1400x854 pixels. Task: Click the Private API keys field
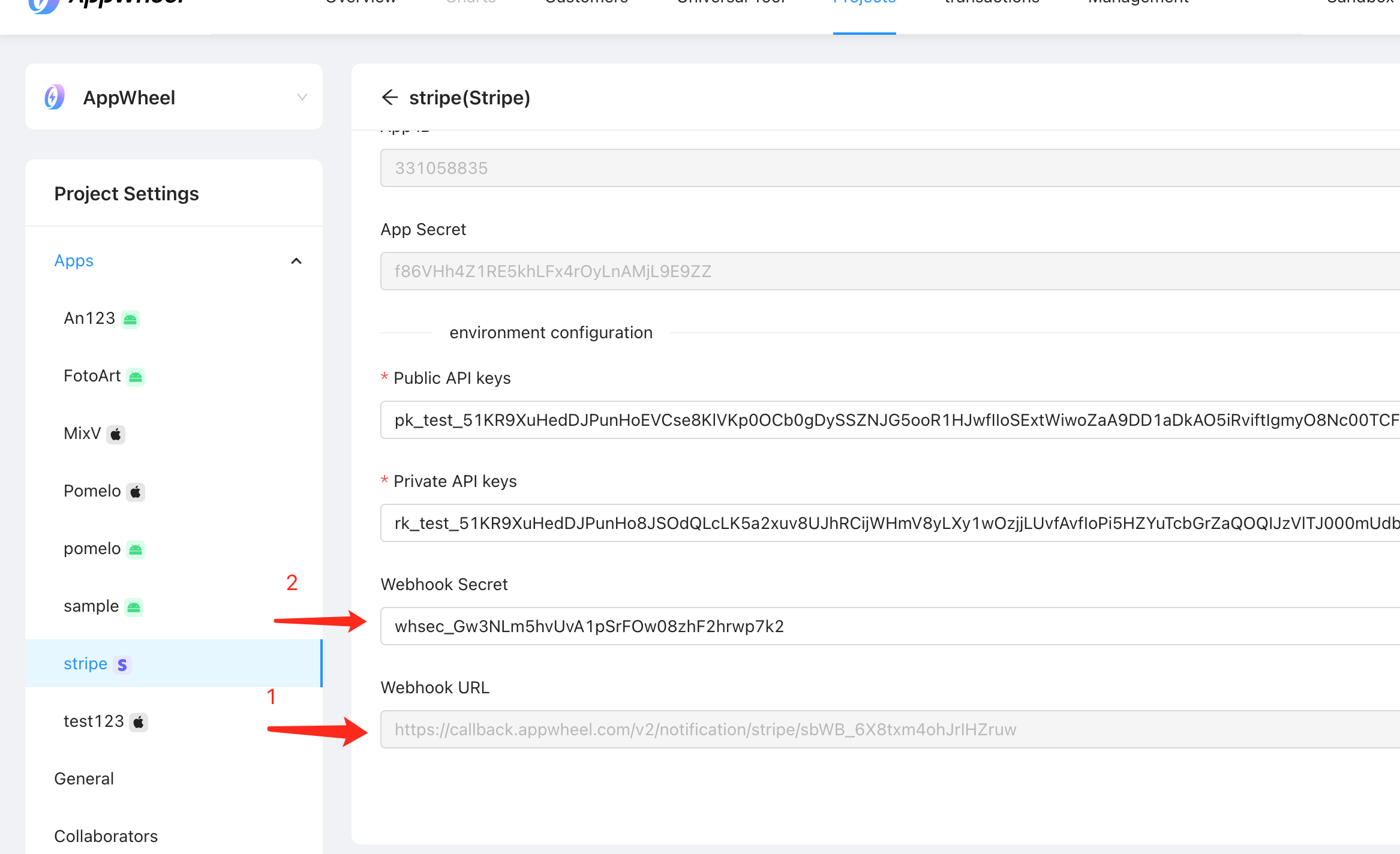[x=888, y=523]
